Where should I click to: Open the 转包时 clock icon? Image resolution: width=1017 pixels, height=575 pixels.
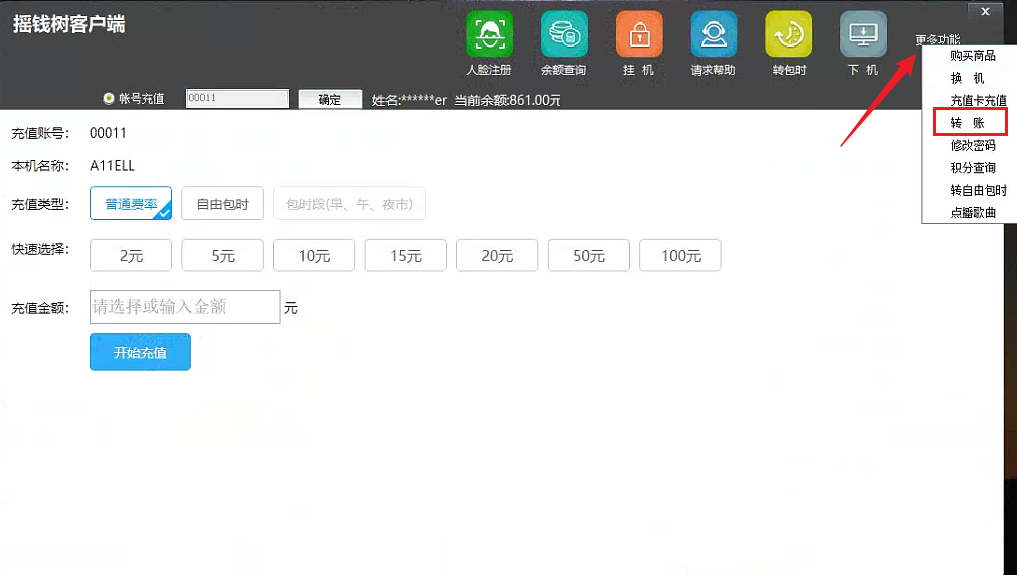789,34
